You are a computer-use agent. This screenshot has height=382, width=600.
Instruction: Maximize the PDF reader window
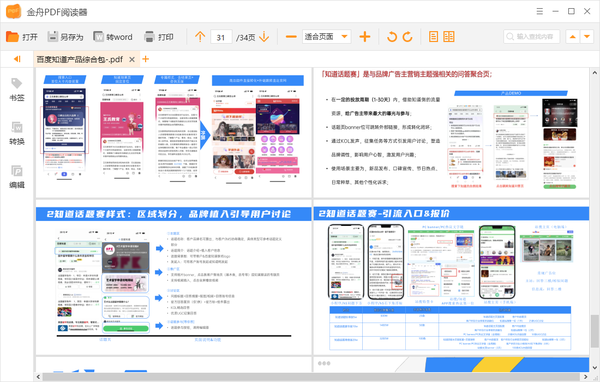(571, 11)
